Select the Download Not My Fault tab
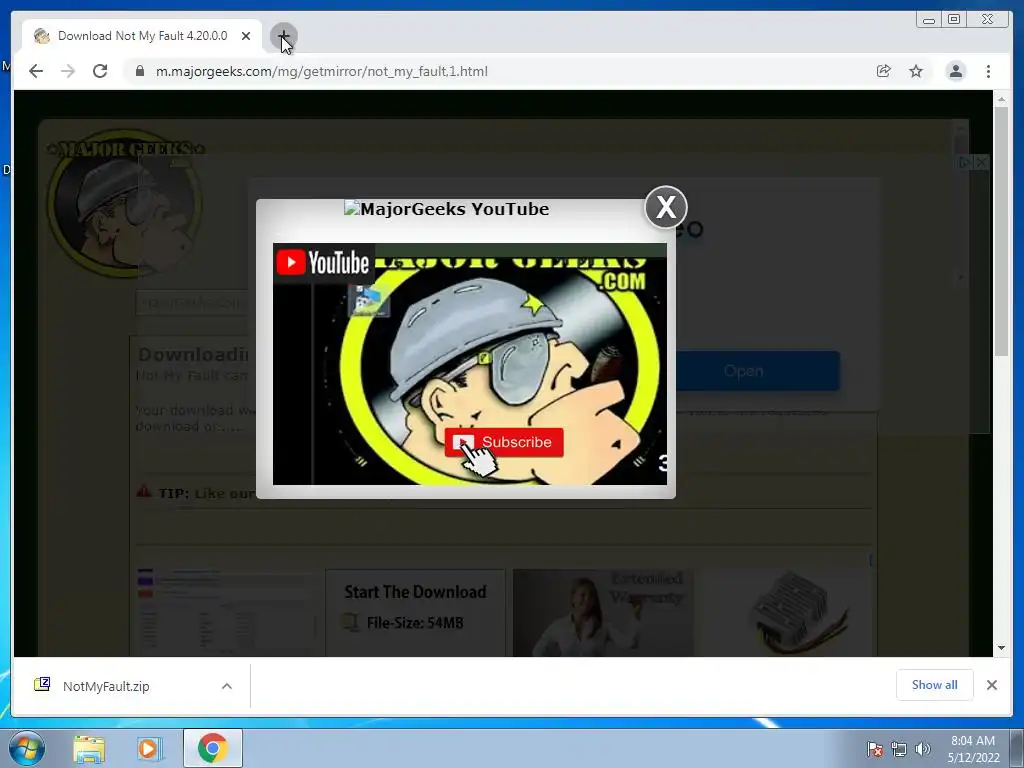Viewport: 1024px width, 768px height. [x=142, y=36]
